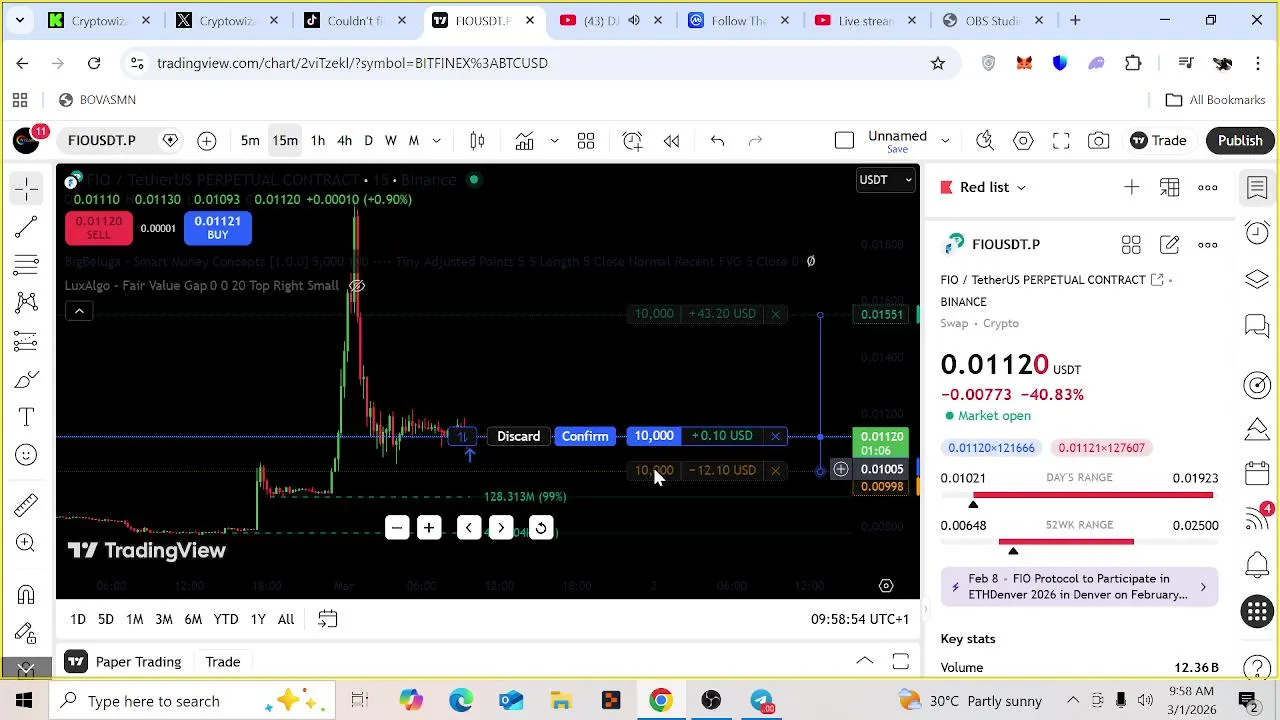Image resolution: width=1280 pixels, height=720 pixels.
Task: Undo the last chart action
Action: tap(717, 141)
